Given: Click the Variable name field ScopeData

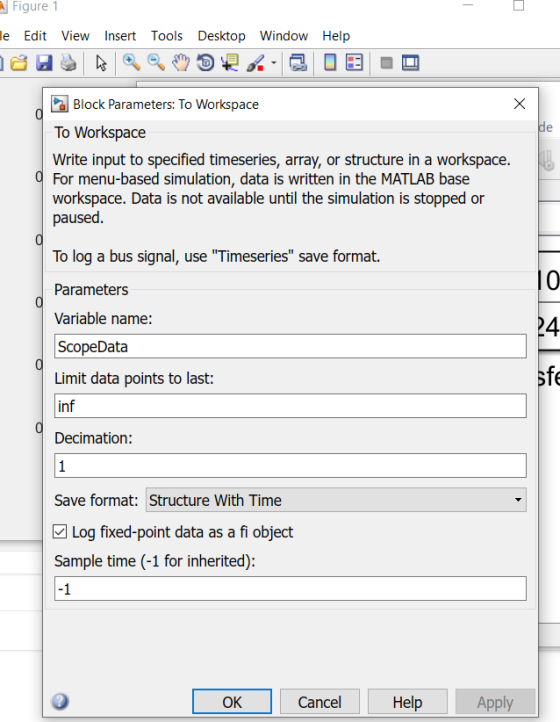Looking at the screenshot, I should pyautogui.click(x=290, y=346).
